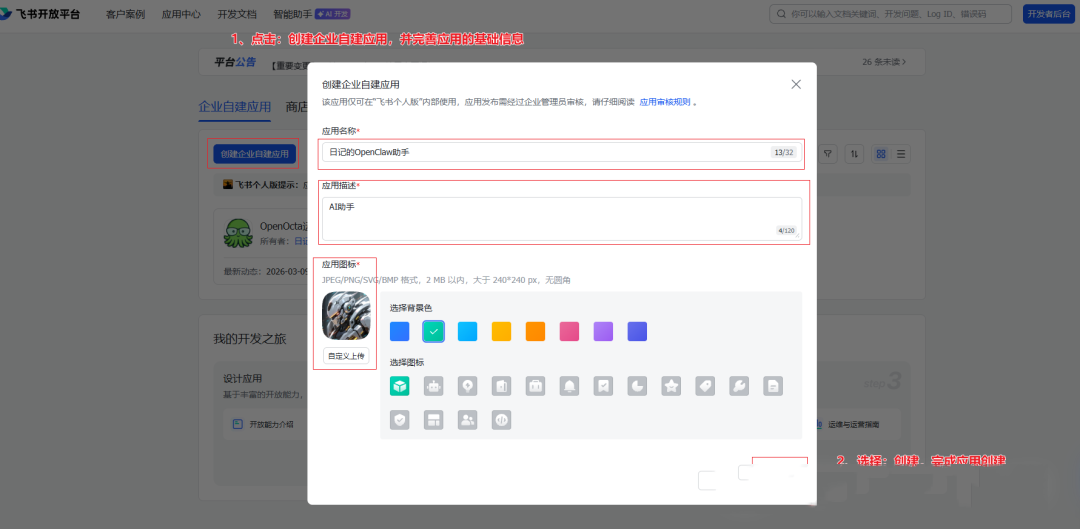
Task: Click the 设计应用 card title
Action: coord(242,379)
